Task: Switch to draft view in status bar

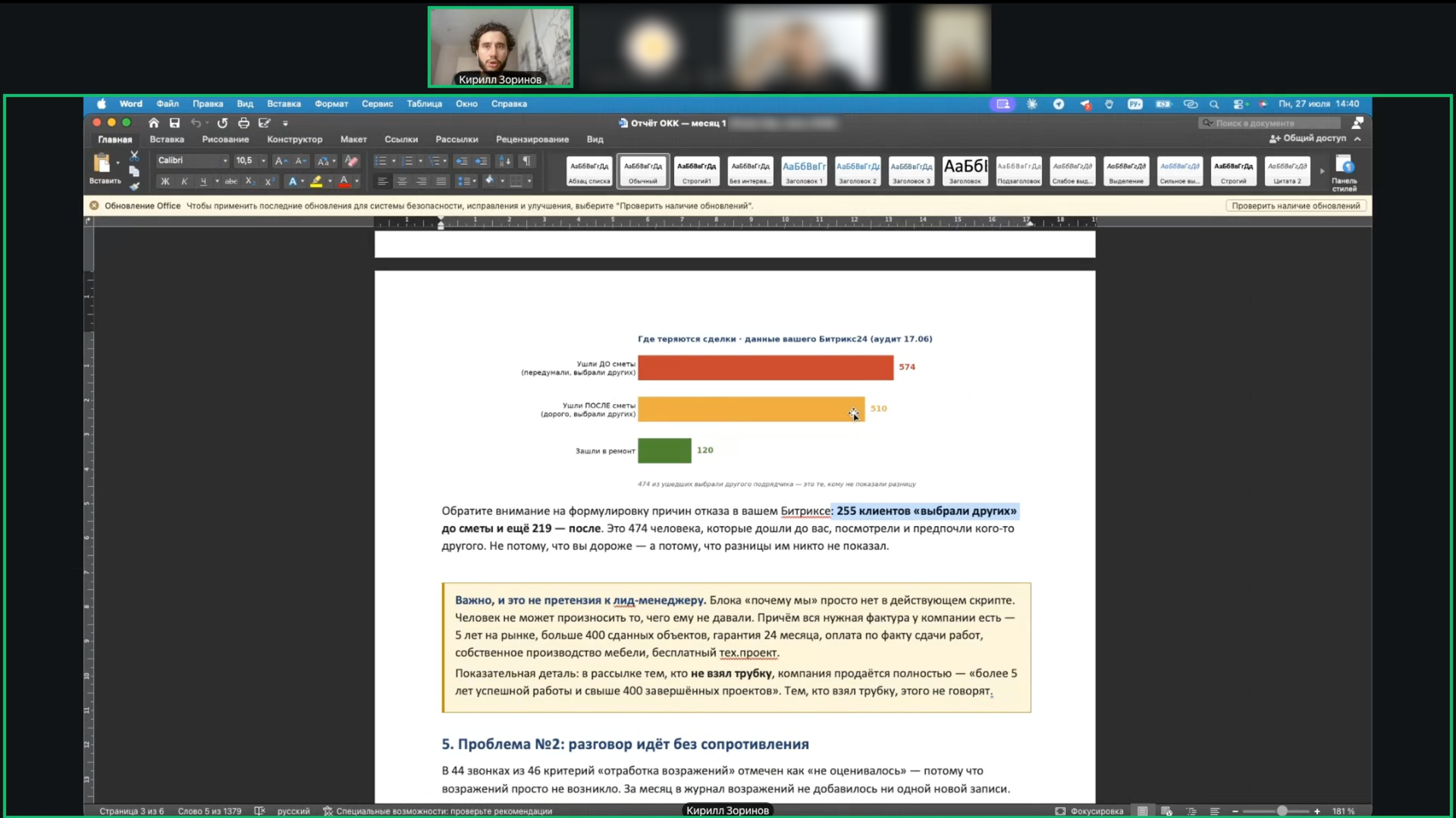Action: point(1215,810)
